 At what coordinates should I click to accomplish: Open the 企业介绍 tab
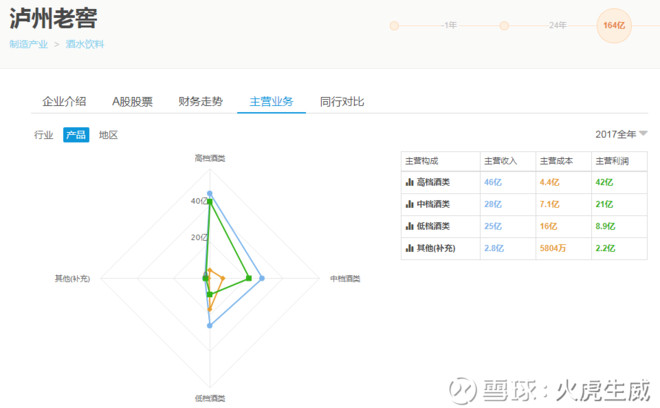pos(64,101)
